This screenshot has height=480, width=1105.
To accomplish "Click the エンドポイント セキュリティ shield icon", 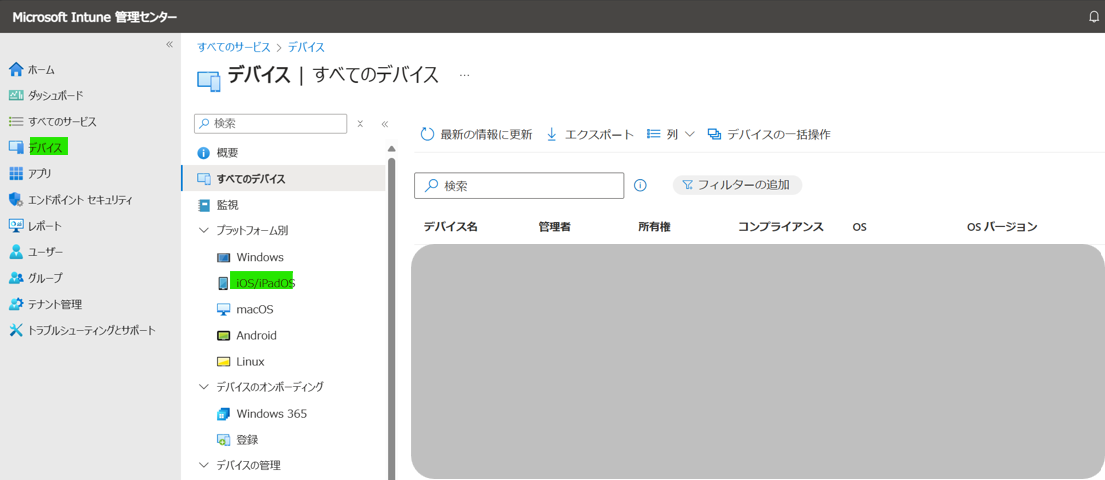I will [x=16, y=199].
